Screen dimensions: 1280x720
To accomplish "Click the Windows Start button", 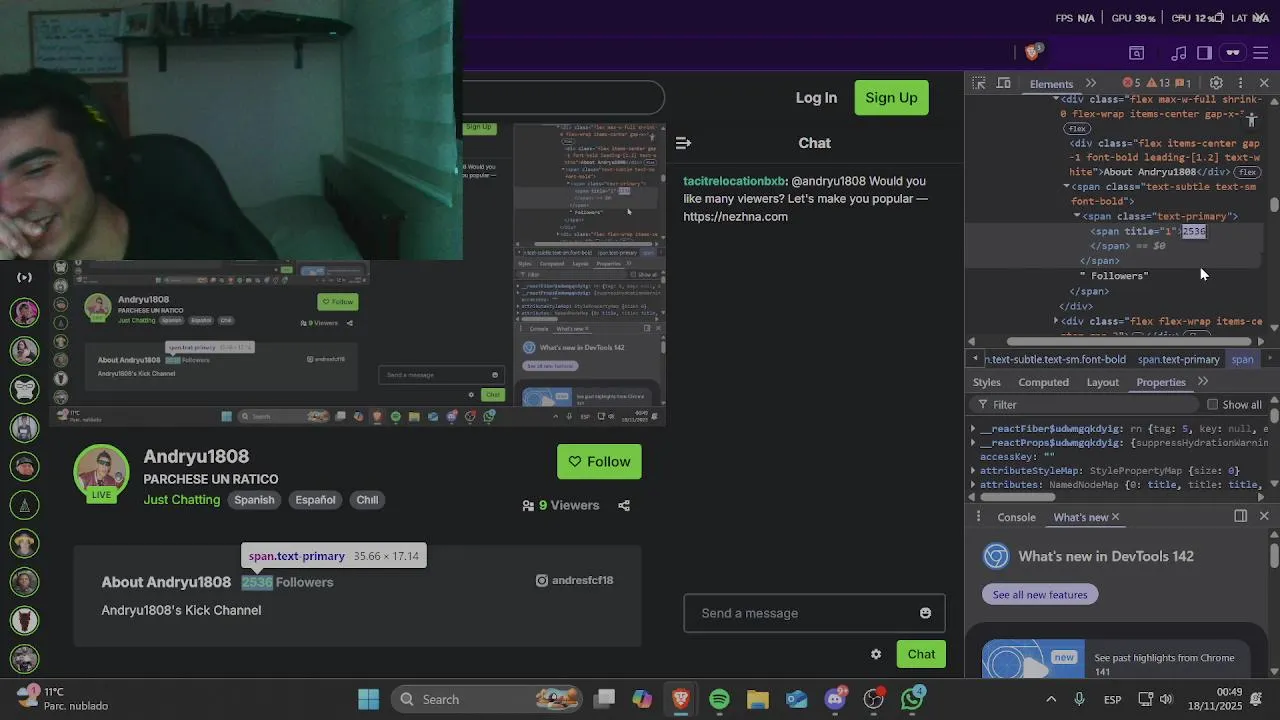I will 368,699.
